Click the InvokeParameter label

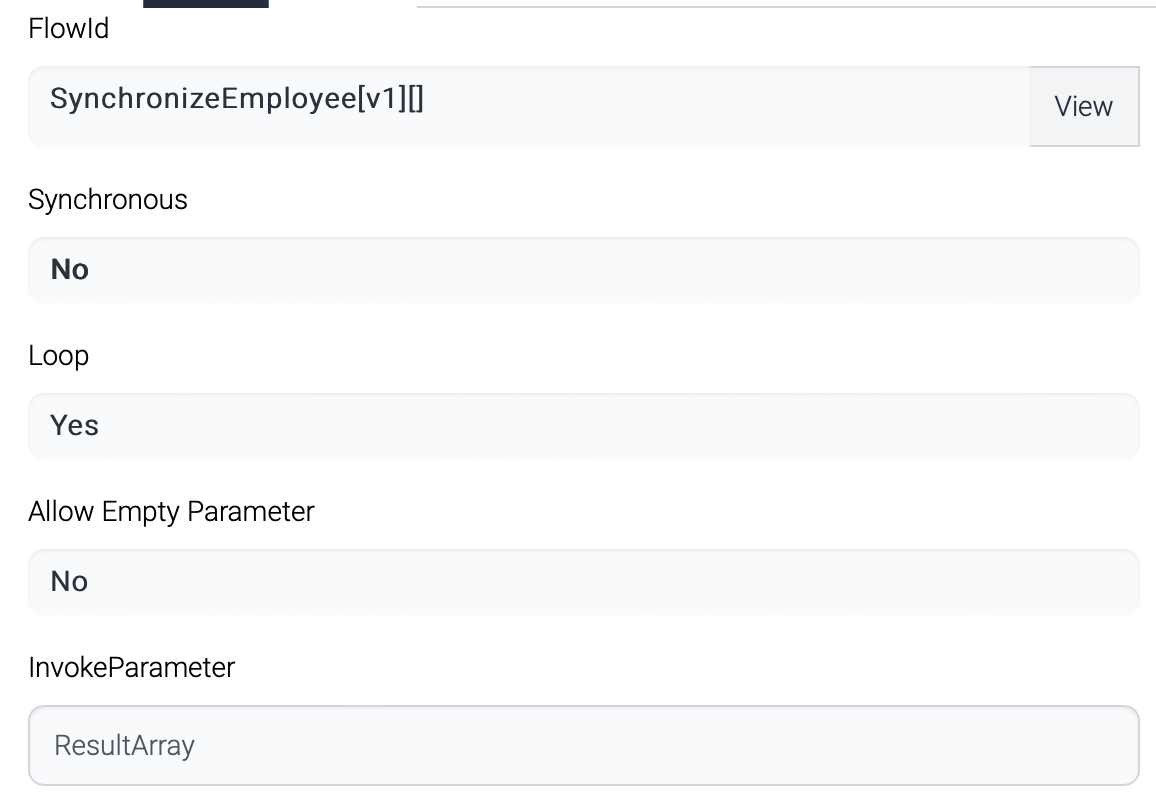131,668
